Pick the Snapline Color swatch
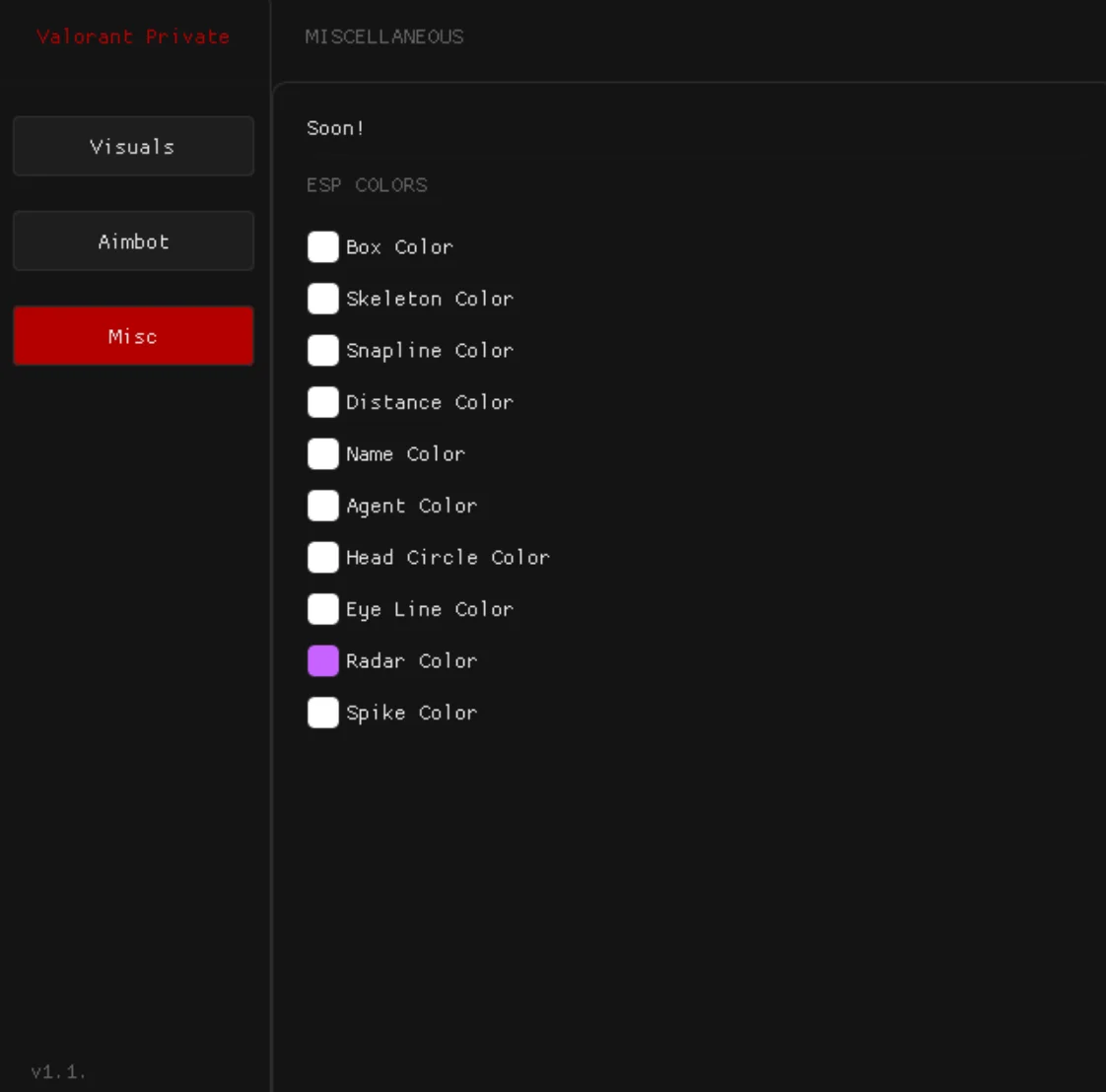Screen dimensions: 1106x1092 tap(322, 351)
